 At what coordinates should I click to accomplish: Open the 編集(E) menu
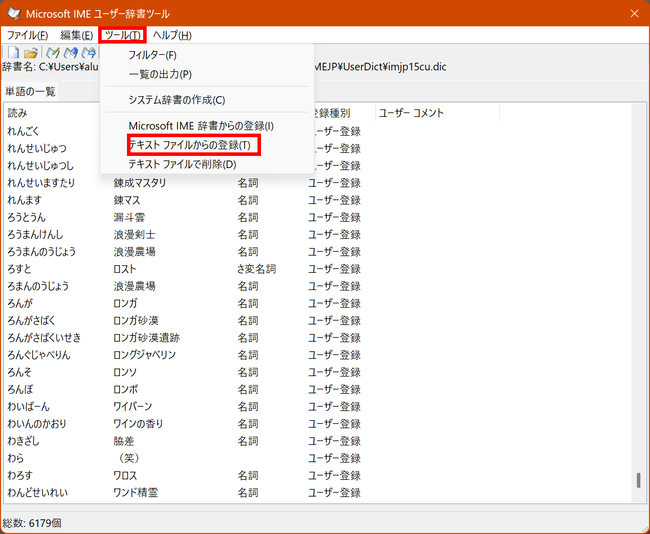point(76,35)
